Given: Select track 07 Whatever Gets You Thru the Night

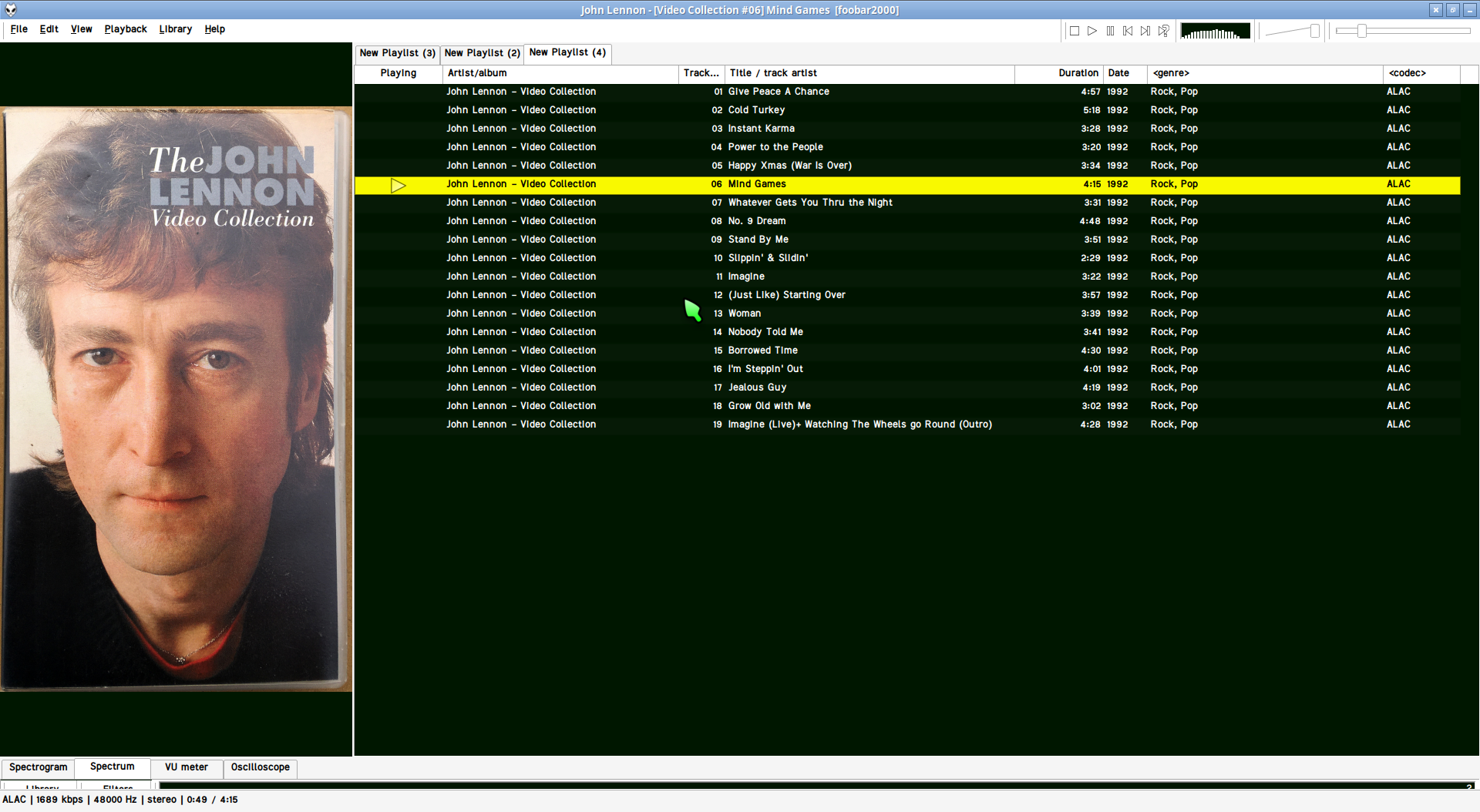Looking at the screenshot, I should click(907, 203).
